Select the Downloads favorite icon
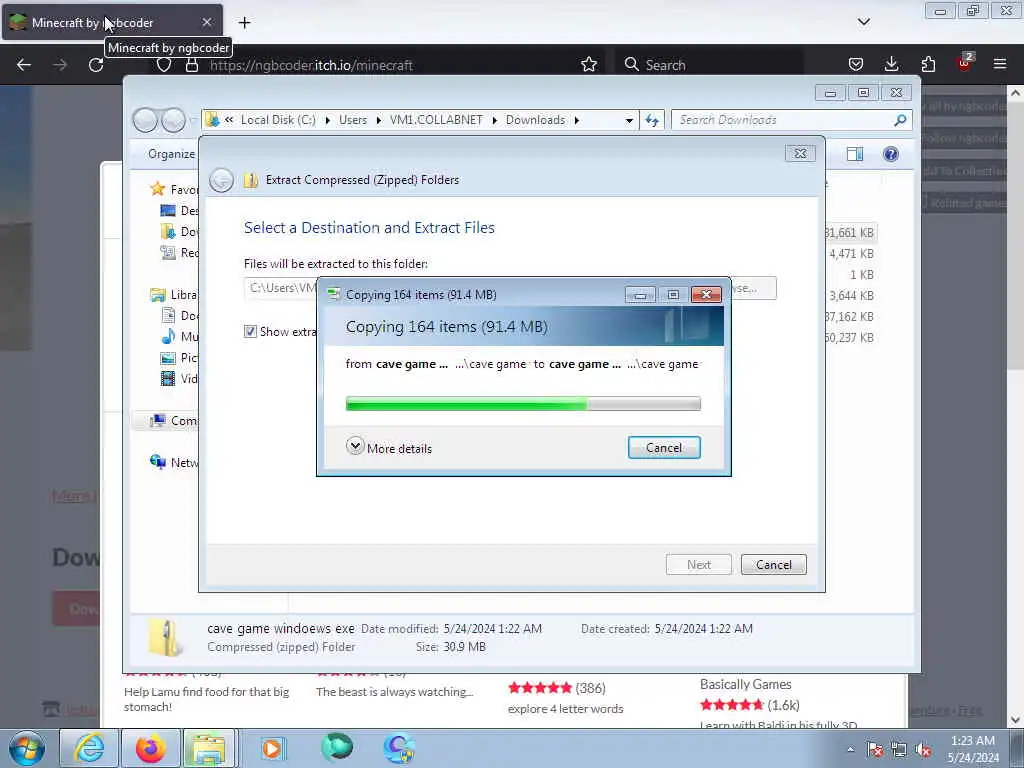This screenshot has height=768, width=1024. [x=168, y=231]
